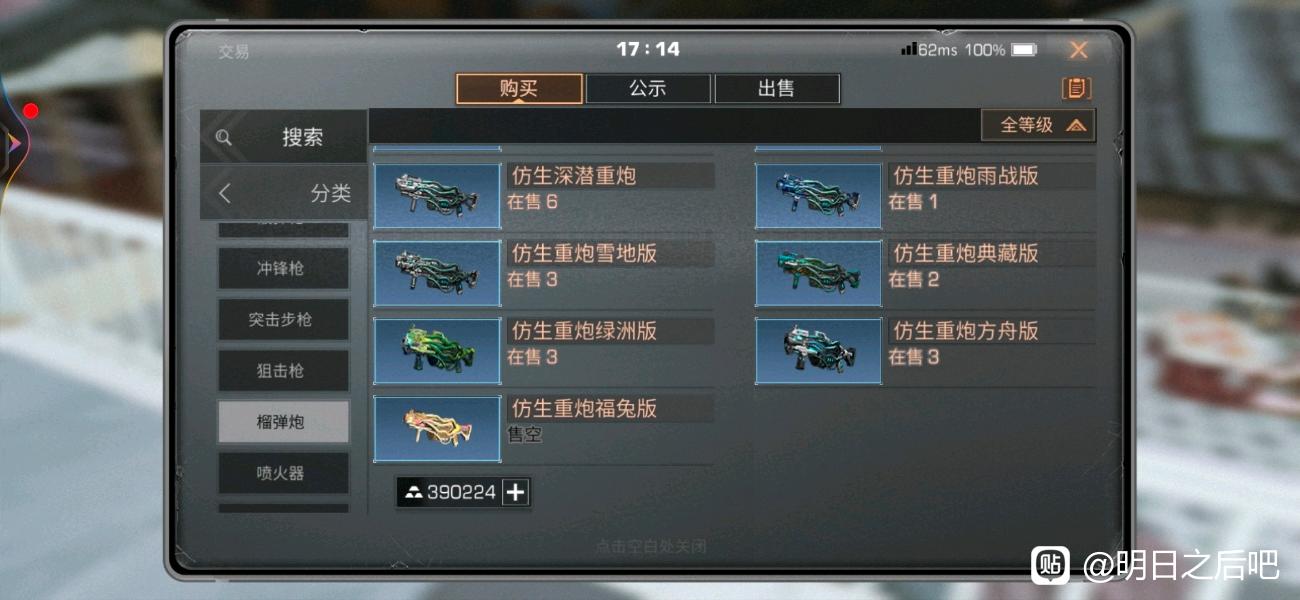The image size is (1300, 600).
Task: Select the 喷火器 category
Action: coord(284,473)
